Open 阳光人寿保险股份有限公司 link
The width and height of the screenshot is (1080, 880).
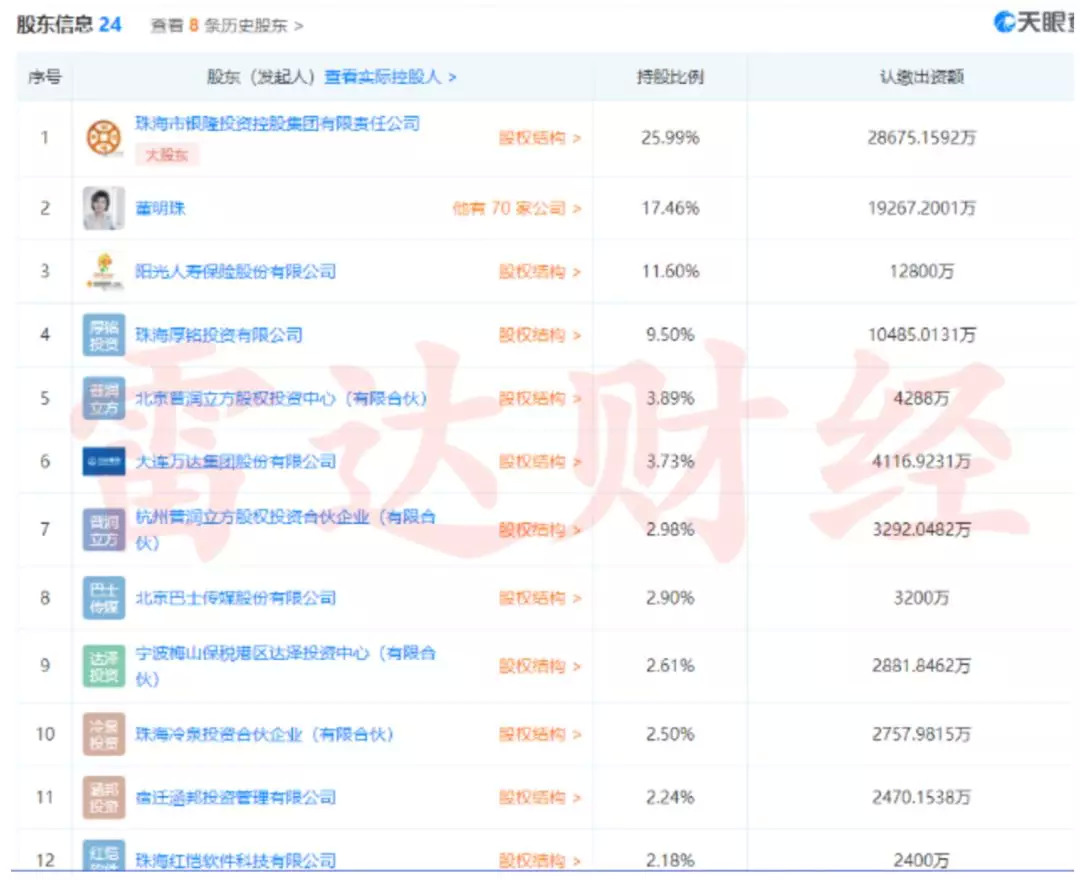236,271
